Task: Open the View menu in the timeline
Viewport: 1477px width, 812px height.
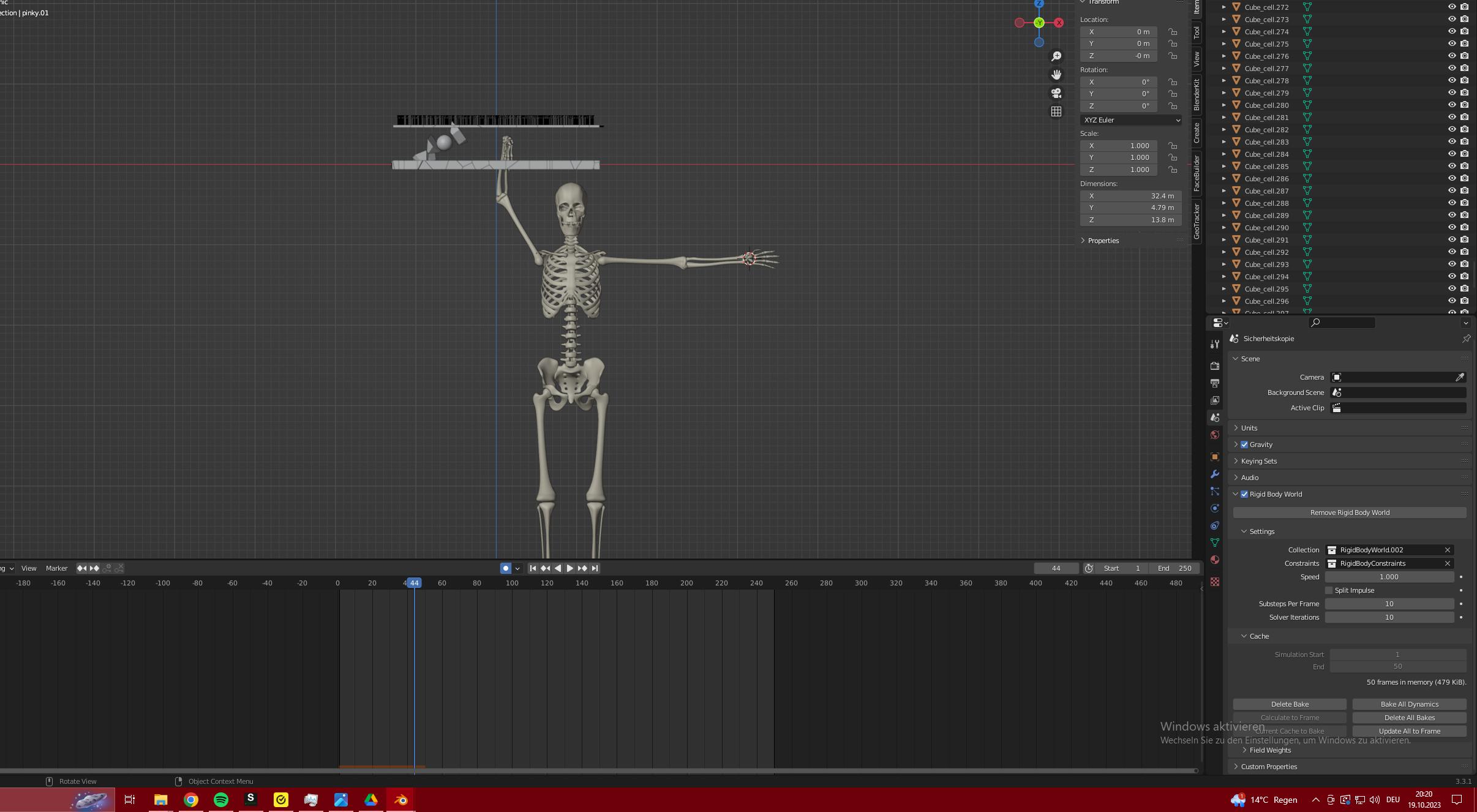Action: (28, 568)
